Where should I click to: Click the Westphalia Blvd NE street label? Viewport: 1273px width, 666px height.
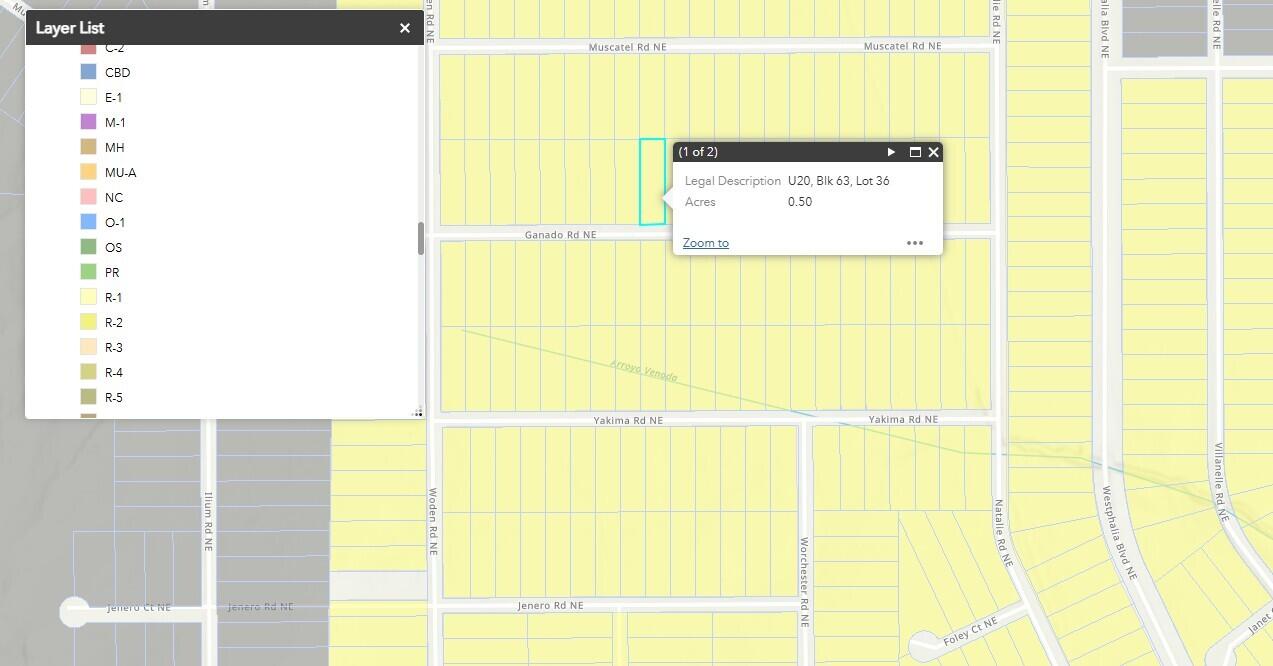pyautogui.click(x=1119, y=534)
